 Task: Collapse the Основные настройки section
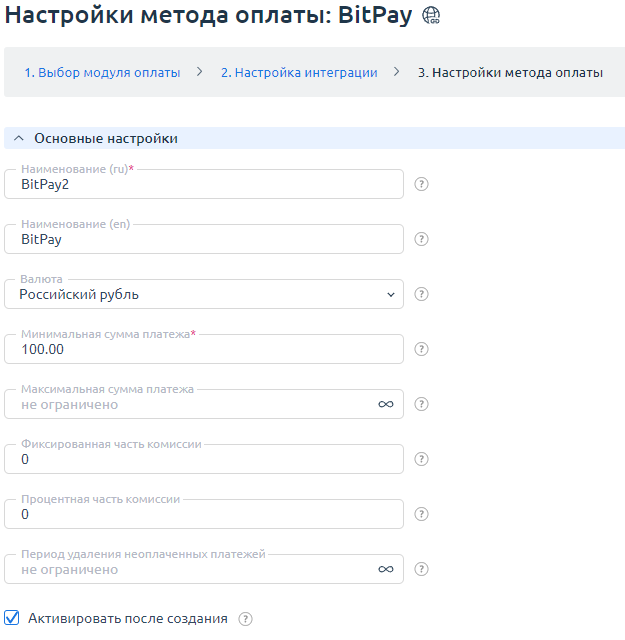(x=19, y=138)
